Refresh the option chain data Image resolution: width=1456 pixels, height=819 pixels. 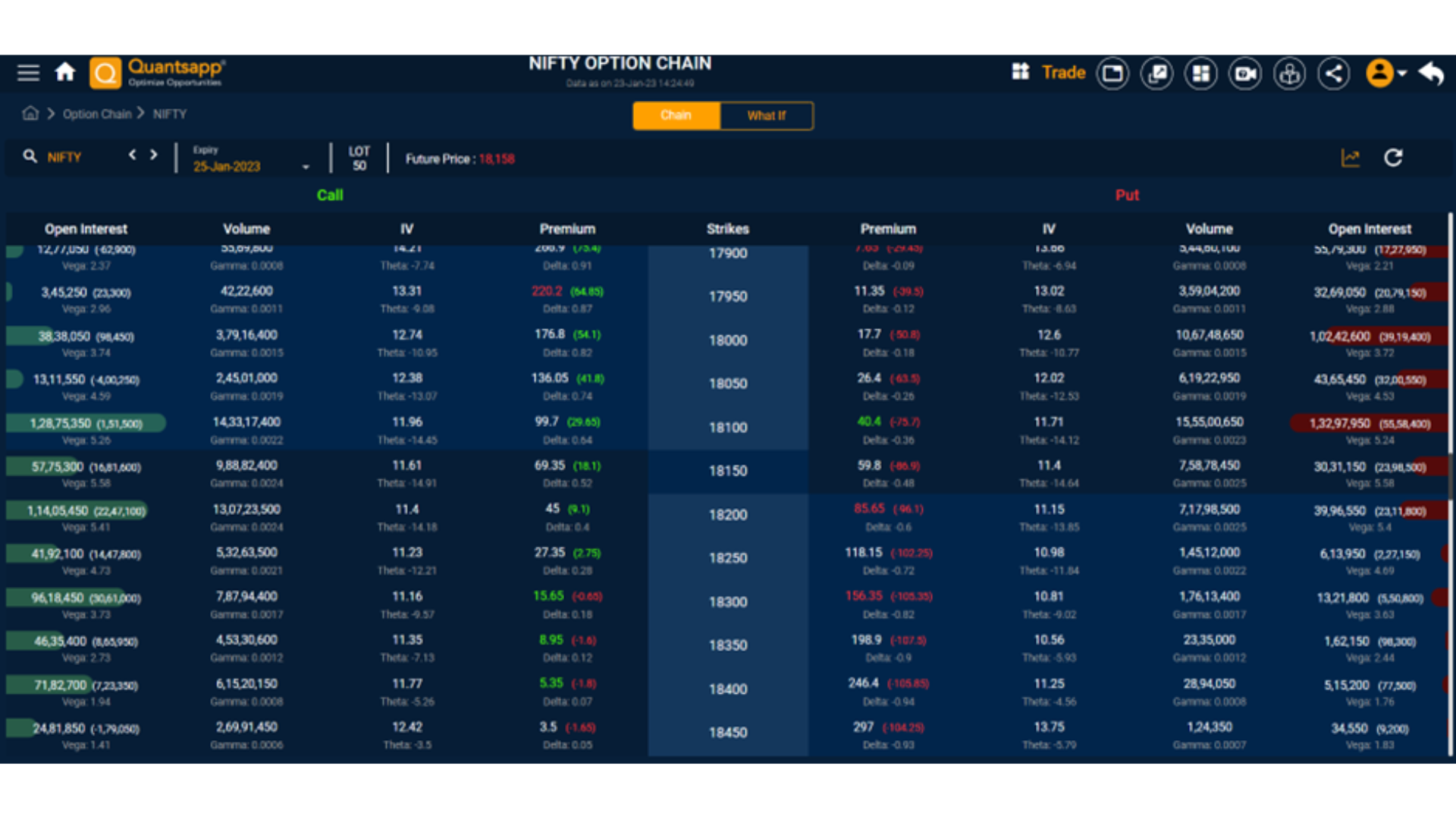coord(1394,158)
